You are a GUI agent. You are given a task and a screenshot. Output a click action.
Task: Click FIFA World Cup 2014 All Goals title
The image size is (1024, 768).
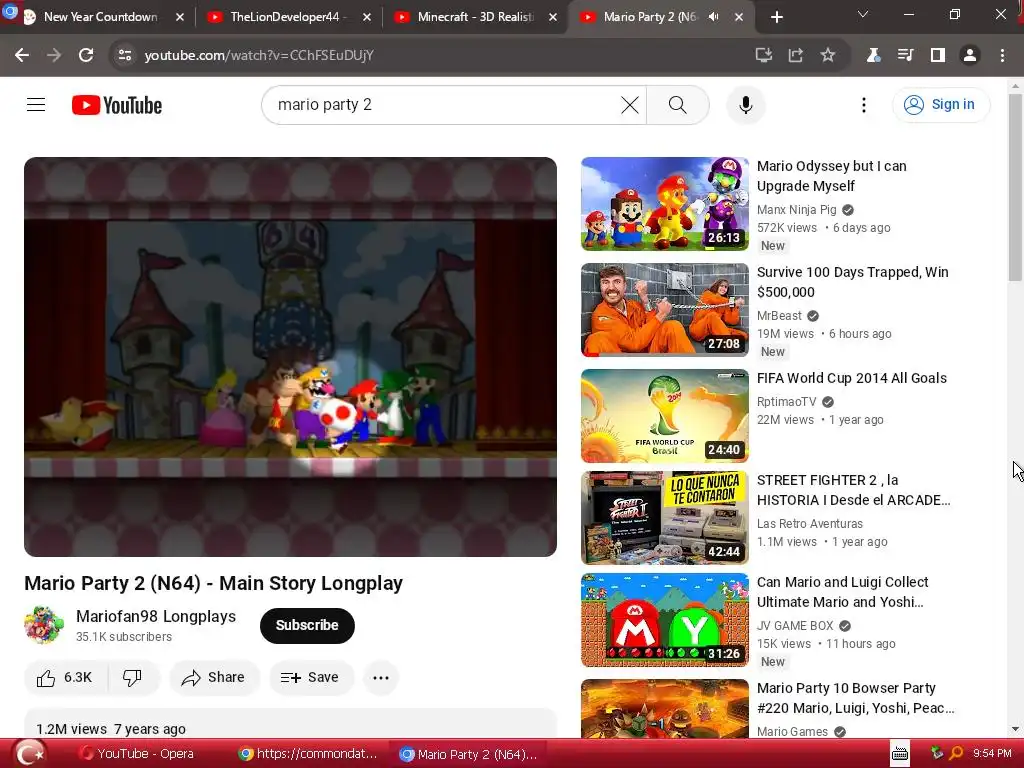click(x=852, y=378)
